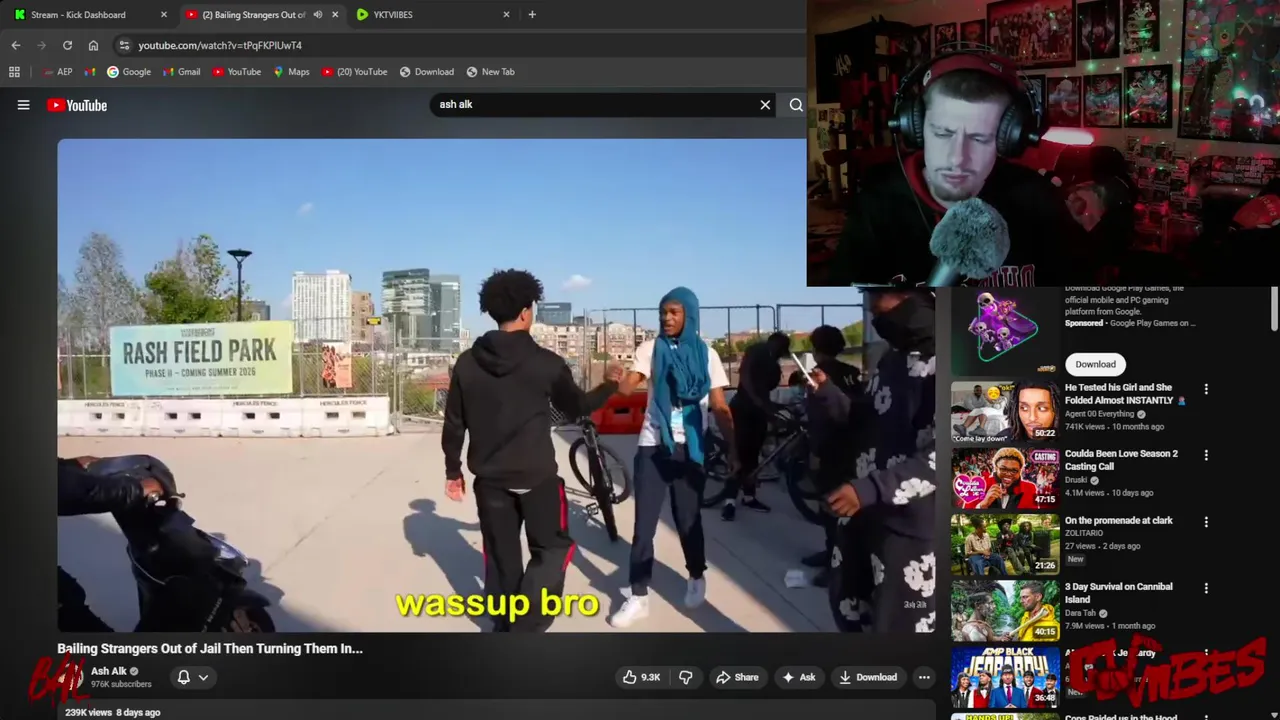Screen dimensions: 1280x720
Task: Open 'He Tested His Girl' video thumbnail
Action: 1004,411
